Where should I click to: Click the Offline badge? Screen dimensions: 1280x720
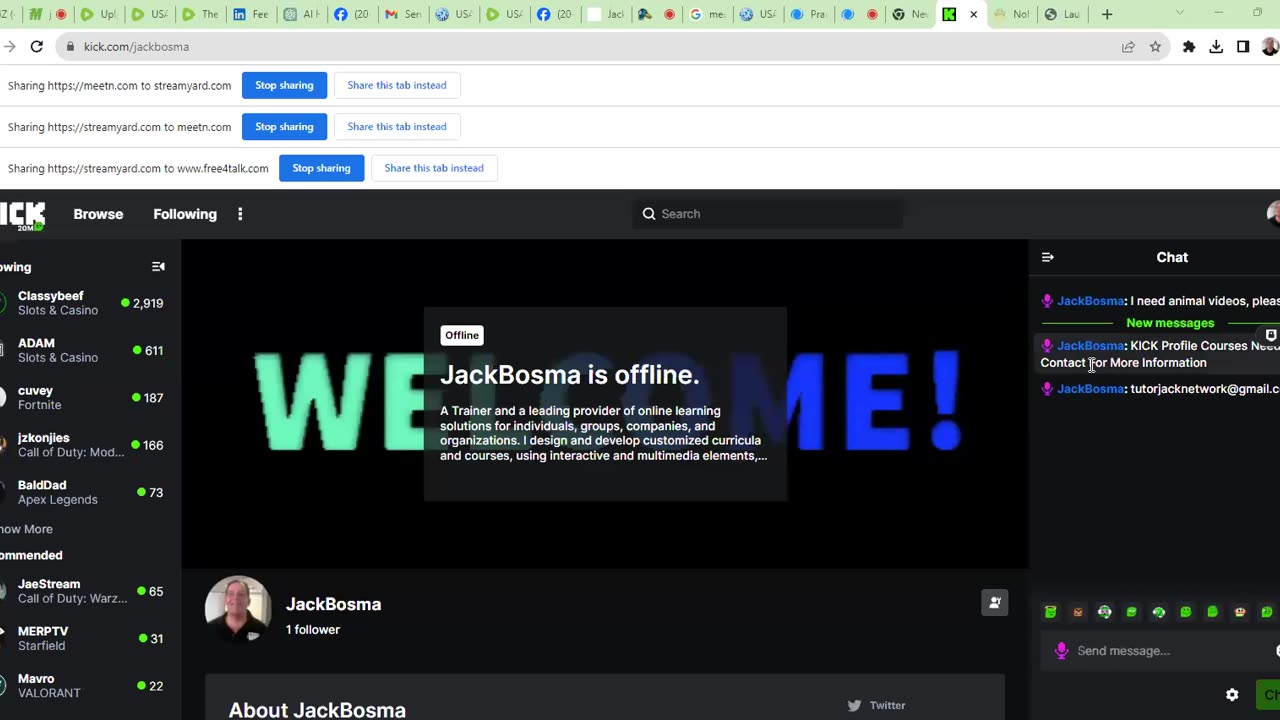click(x=462, y=335)
